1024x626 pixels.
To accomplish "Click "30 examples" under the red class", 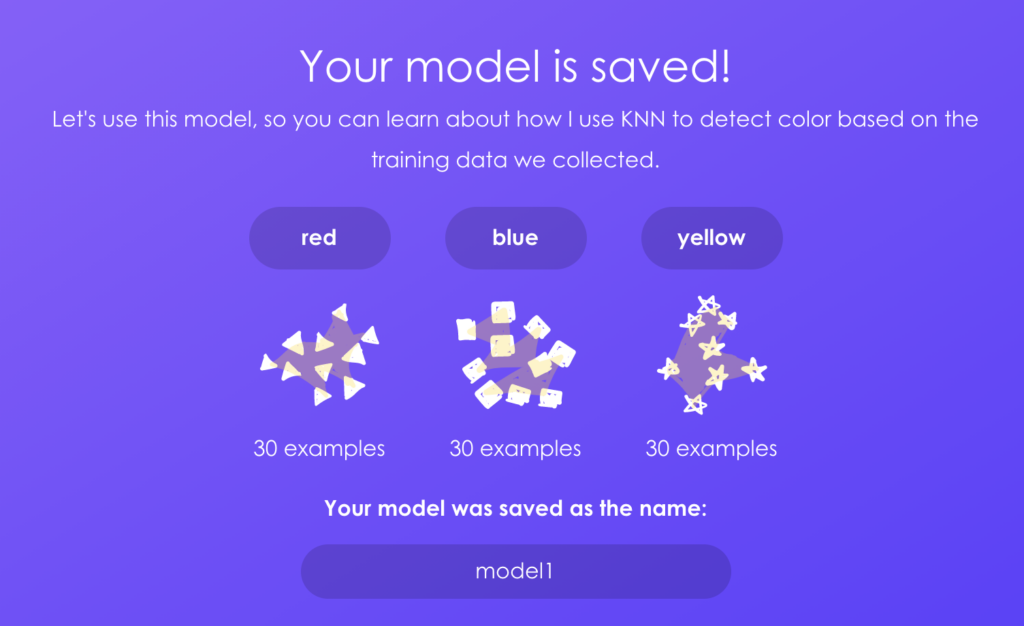I will point(319,449).
